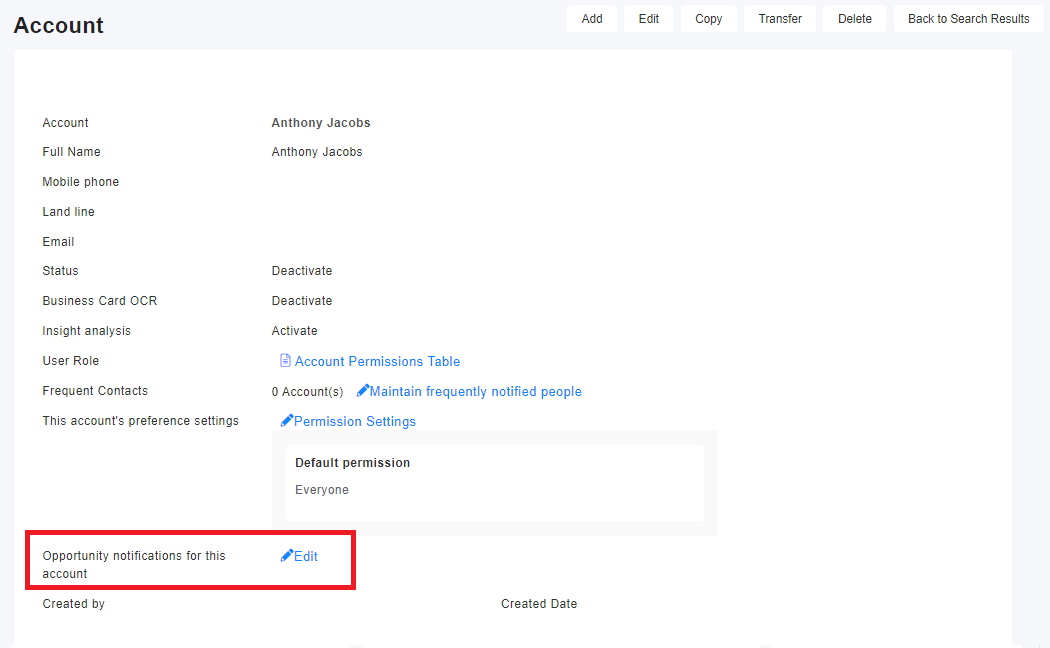1050x648 pixels.
Task: Open the Permission Settings link
Action: pos(355,421)
